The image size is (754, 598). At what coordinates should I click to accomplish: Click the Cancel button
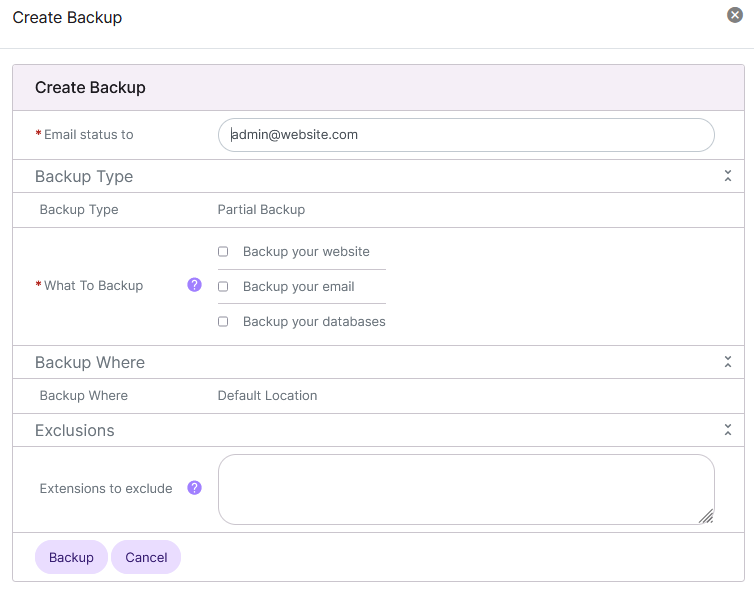[146, 557]
